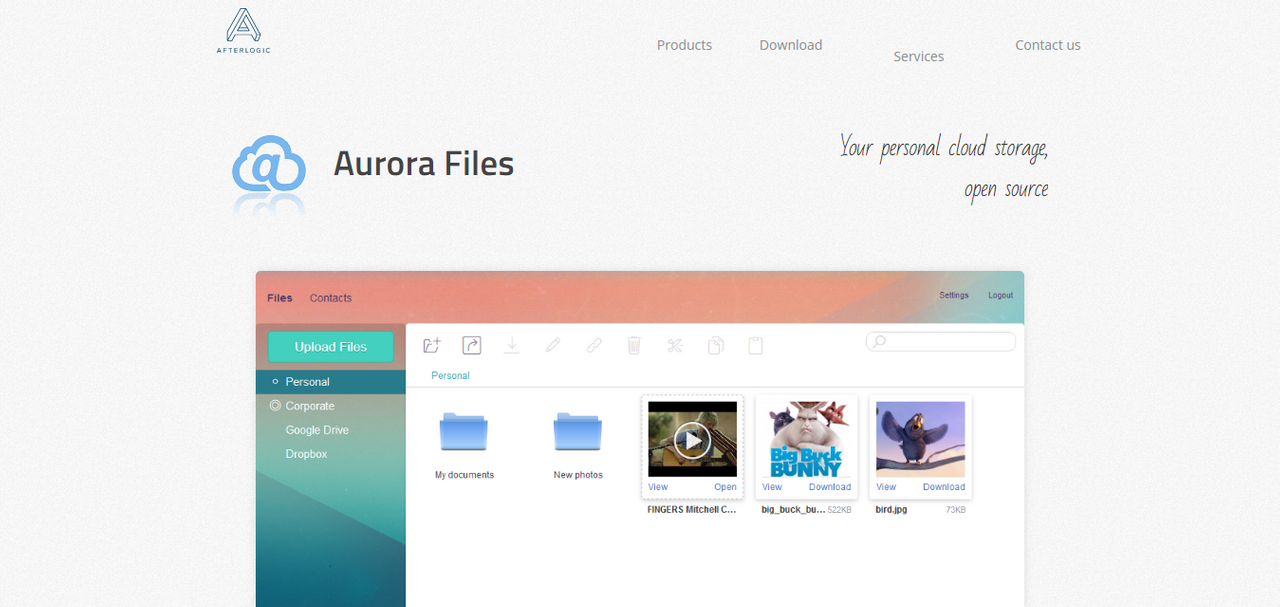Click the copy toolbar icon
The height and width of the screenshot is (607, 1280).
716,345
